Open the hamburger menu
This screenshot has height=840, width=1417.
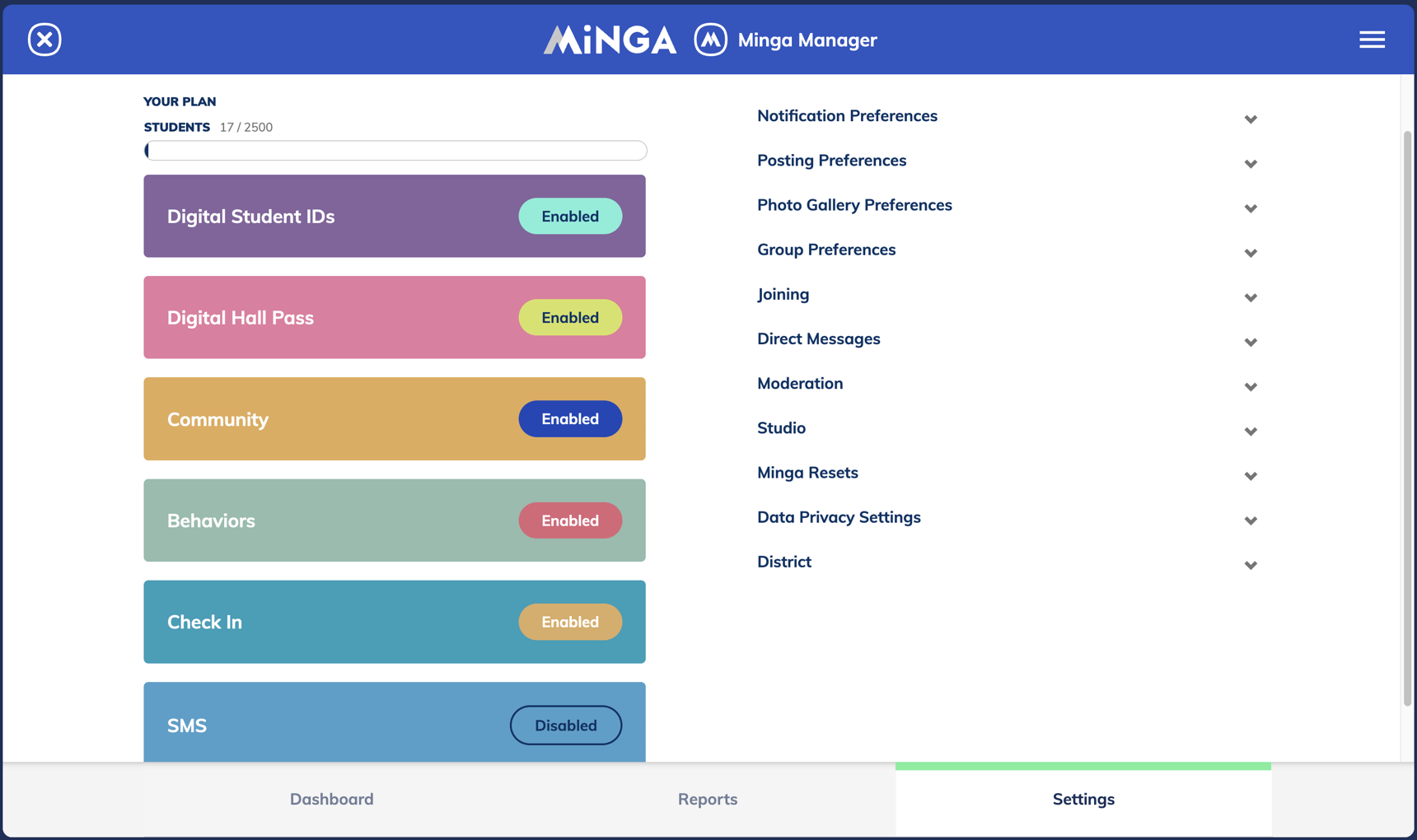pos(1372,39)
